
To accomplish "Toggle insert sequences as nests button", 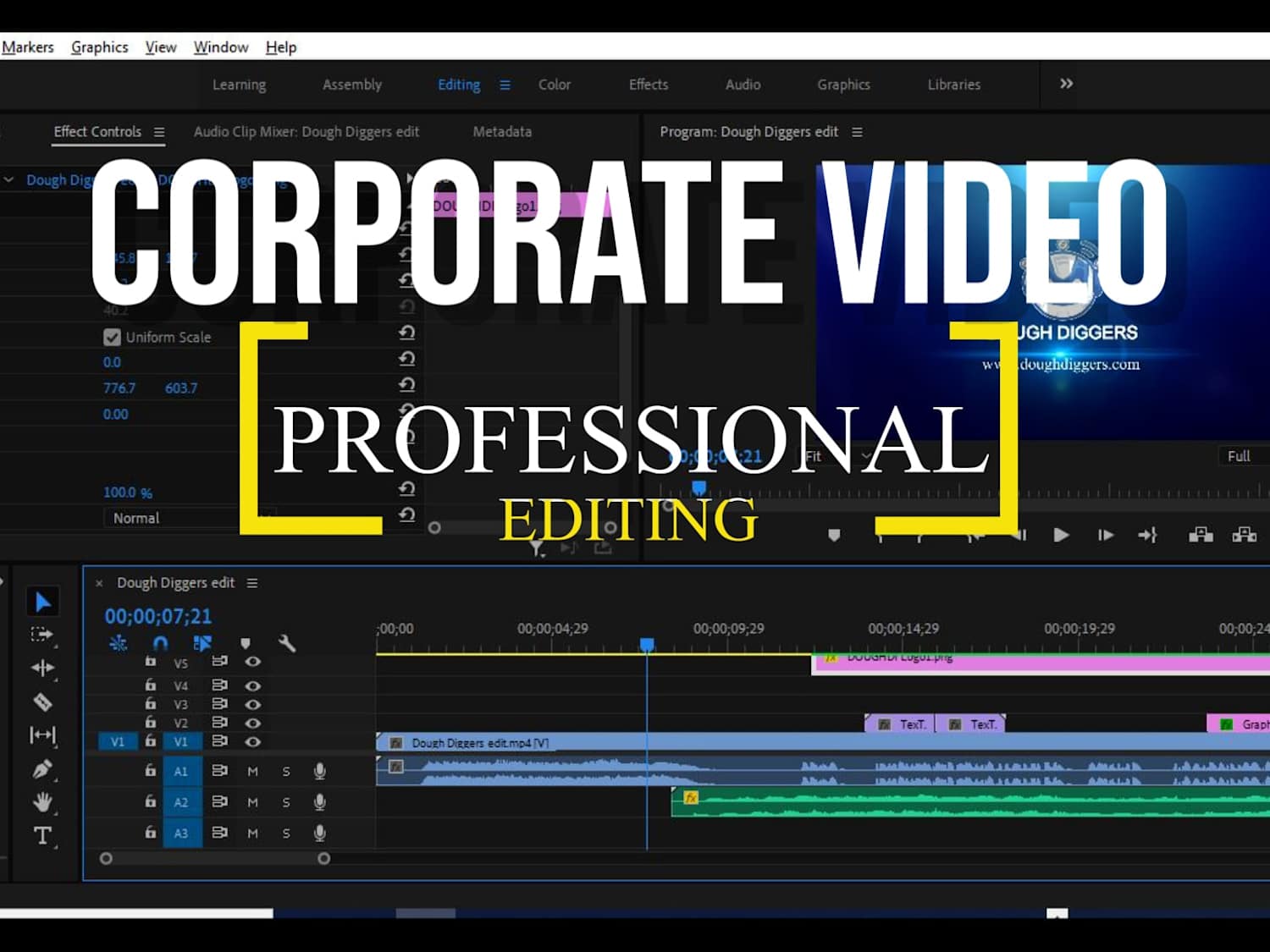I will tap(119, 643).
